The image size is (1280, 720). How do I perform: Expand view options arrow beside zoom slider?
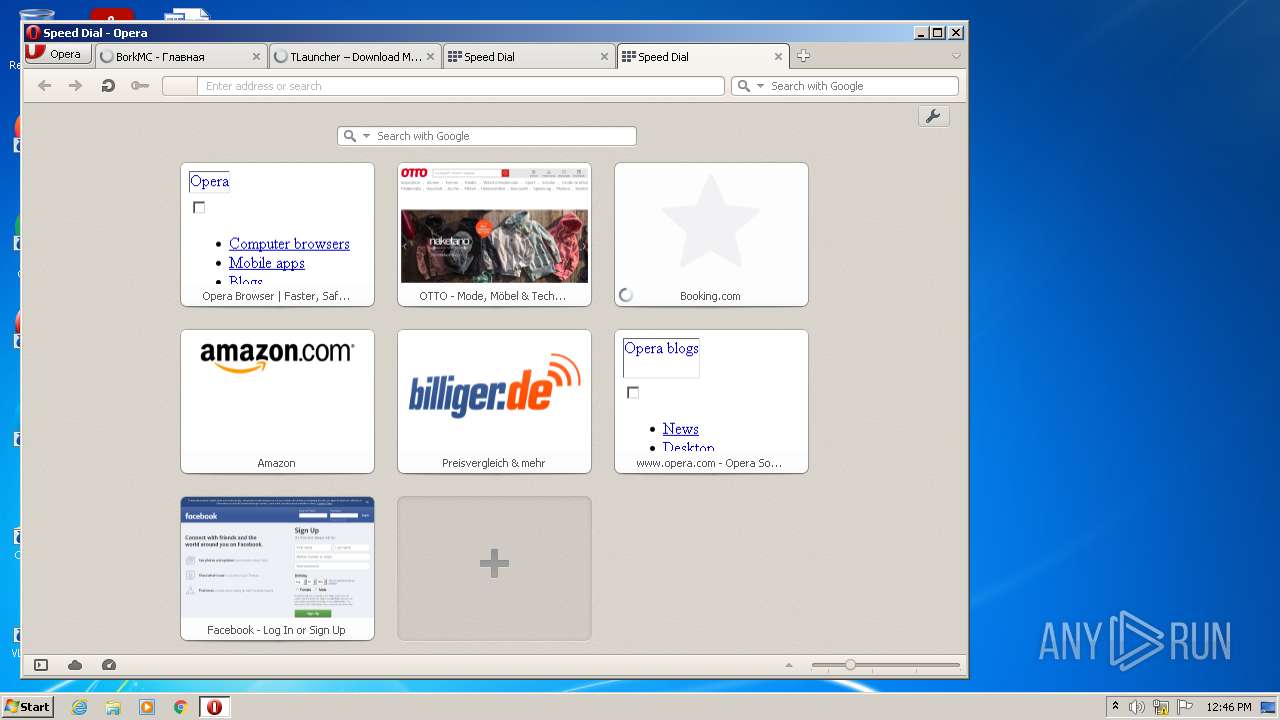coord(789,665)
